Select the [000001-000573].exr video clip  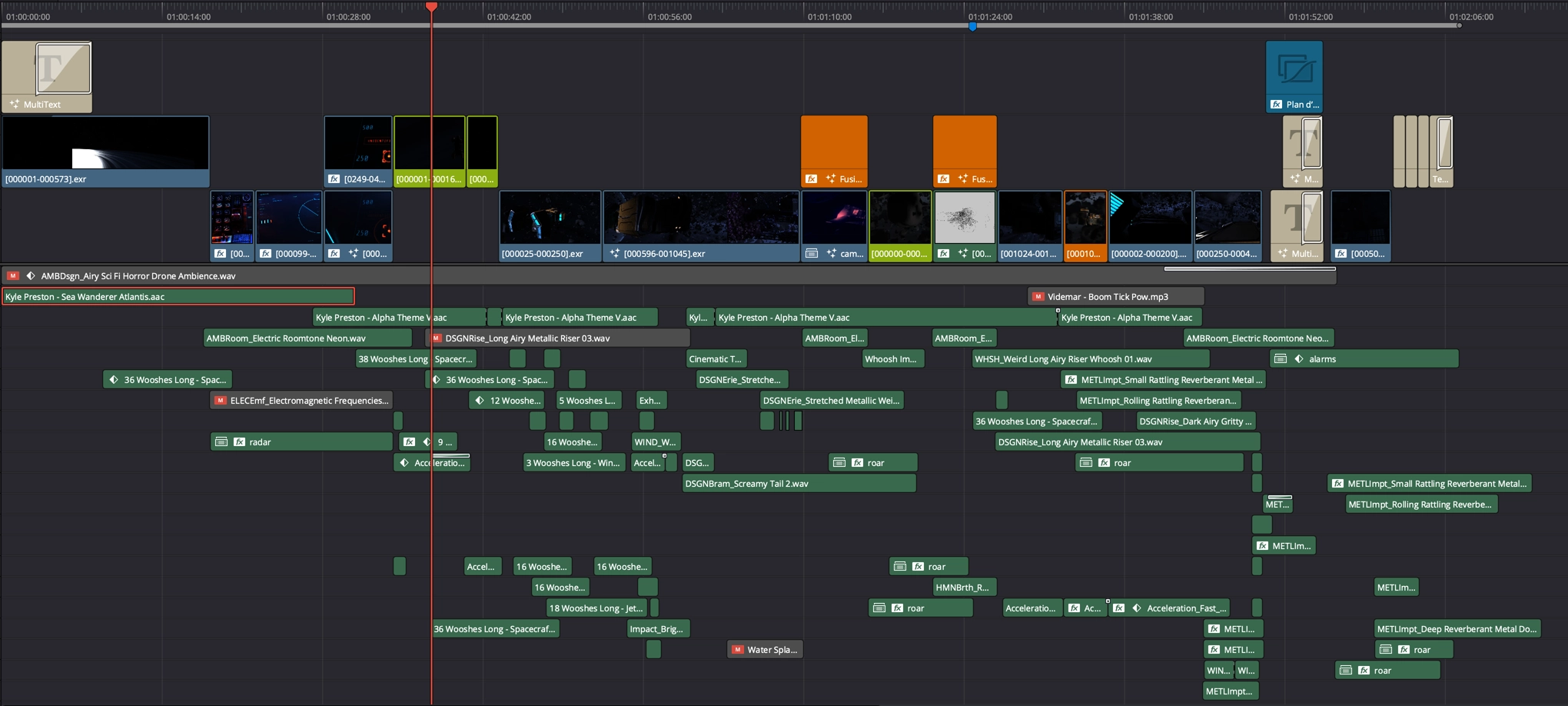105,152
